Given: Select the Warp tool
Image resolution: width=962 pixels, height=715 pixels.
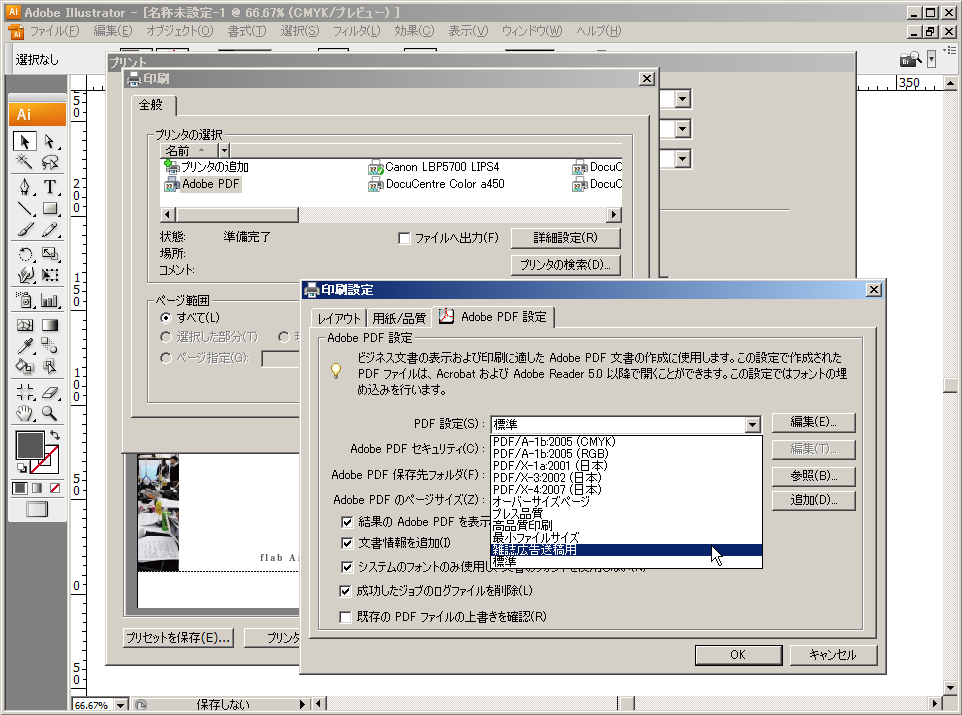Looking at the screenshot, I should coord(25,275).
